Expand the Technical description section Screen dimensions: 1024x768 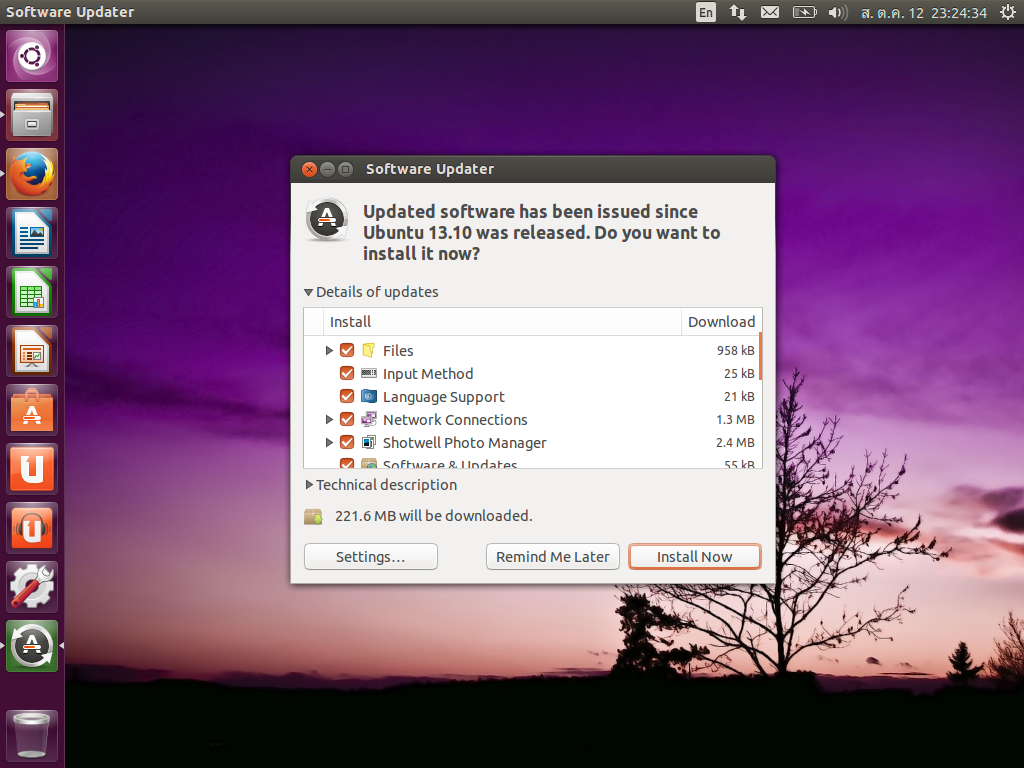309,485
